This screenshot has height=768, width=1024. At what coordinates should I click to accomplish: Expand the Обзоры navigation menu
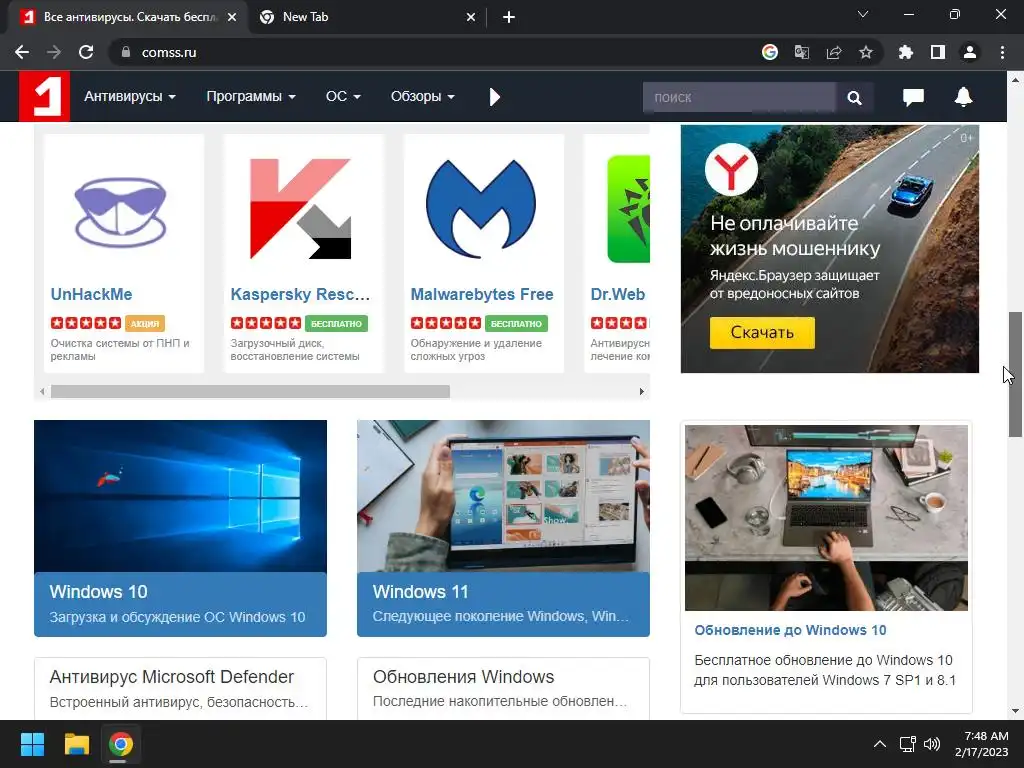[423, 97]
